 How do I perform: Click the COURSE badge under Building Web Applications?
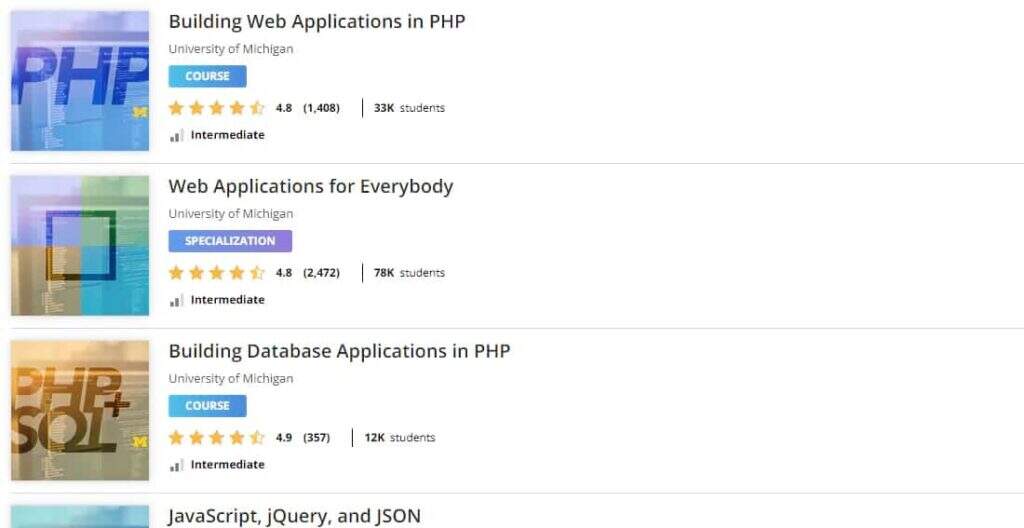[x=207, y=76]
